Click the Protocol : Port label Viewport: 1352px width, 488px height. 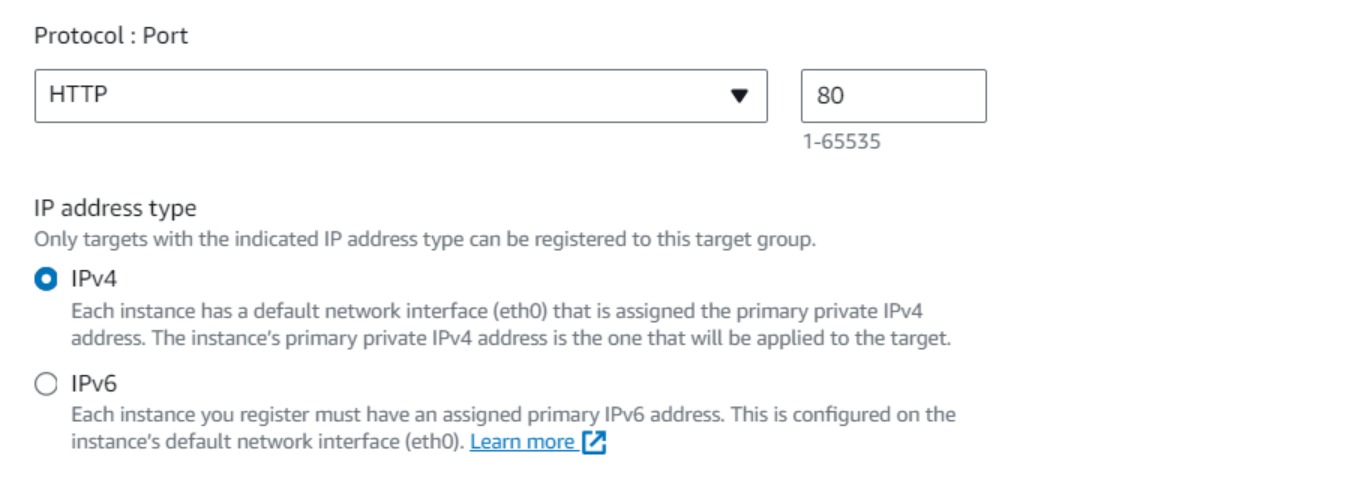[x=111, y=37]
